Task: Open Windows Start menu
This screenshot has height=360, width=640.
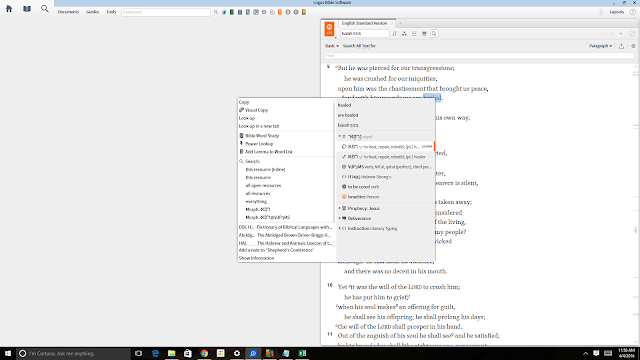Action: pyautogui.click(x=8, y=353)
